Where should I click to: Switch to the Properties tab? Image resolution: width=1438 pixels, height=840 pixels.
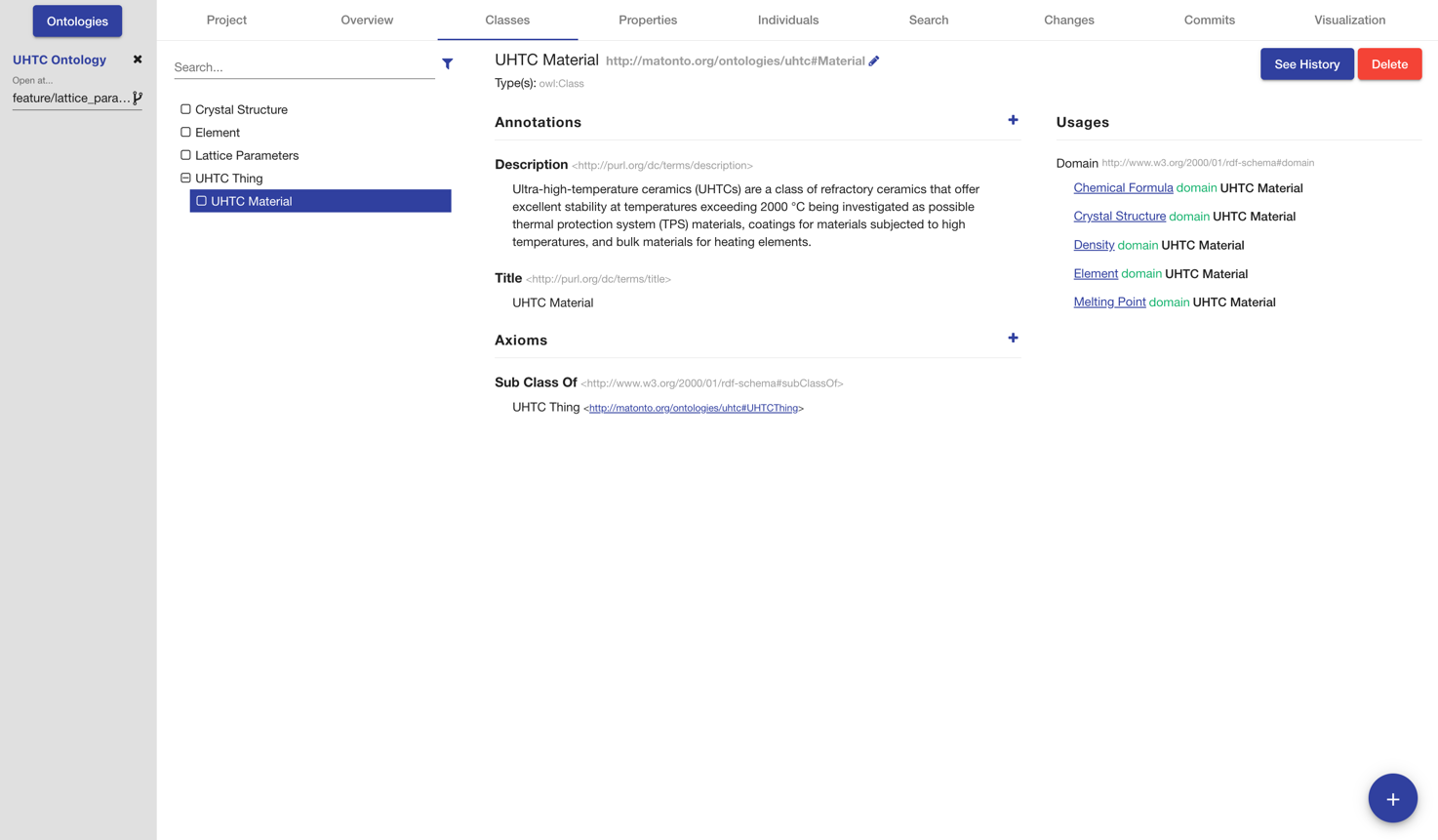point(647,20)
